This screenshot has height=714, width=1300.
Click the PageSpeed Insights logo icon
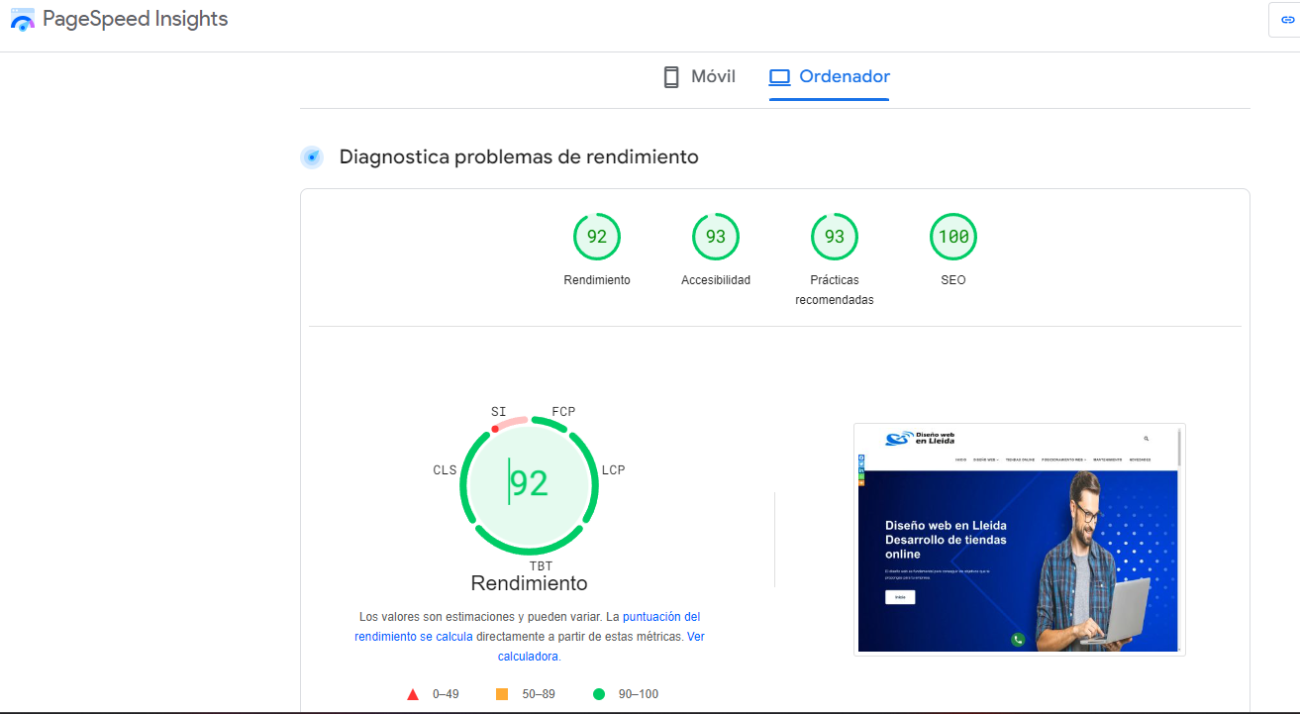22,20
